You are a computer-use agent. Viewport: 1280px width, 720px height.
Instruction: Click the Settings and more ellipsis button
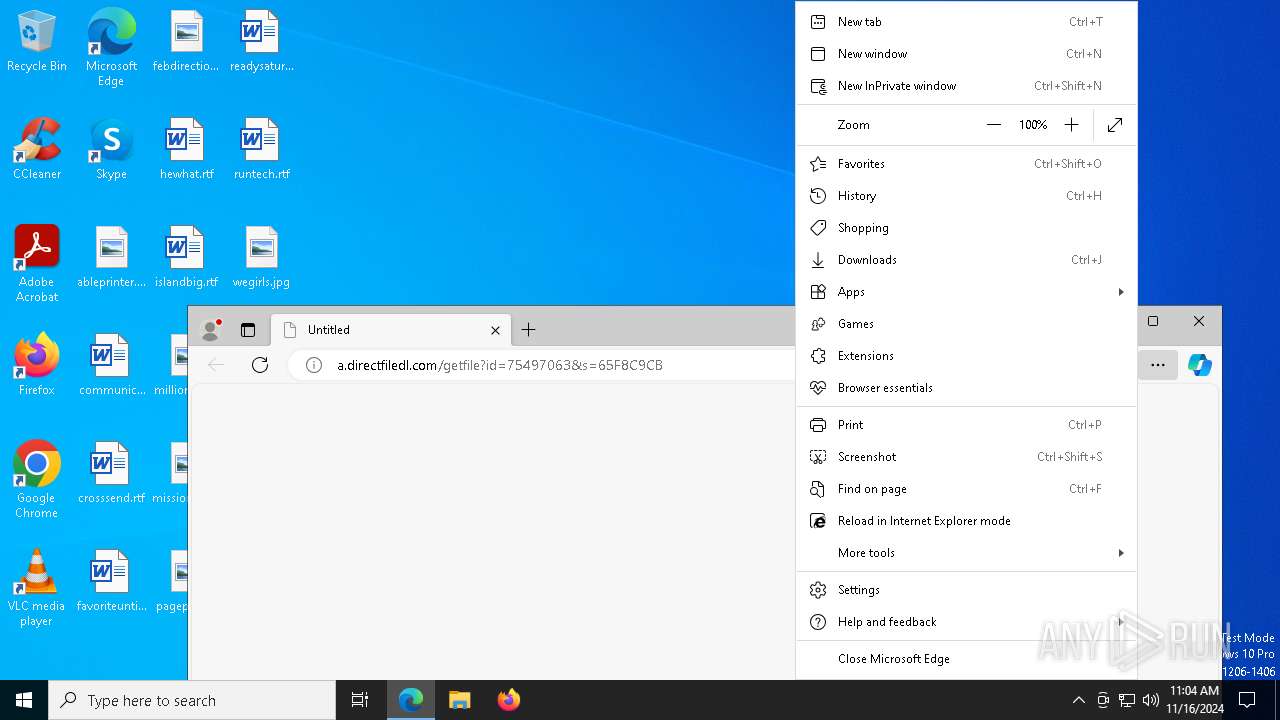coord(1158,365)
